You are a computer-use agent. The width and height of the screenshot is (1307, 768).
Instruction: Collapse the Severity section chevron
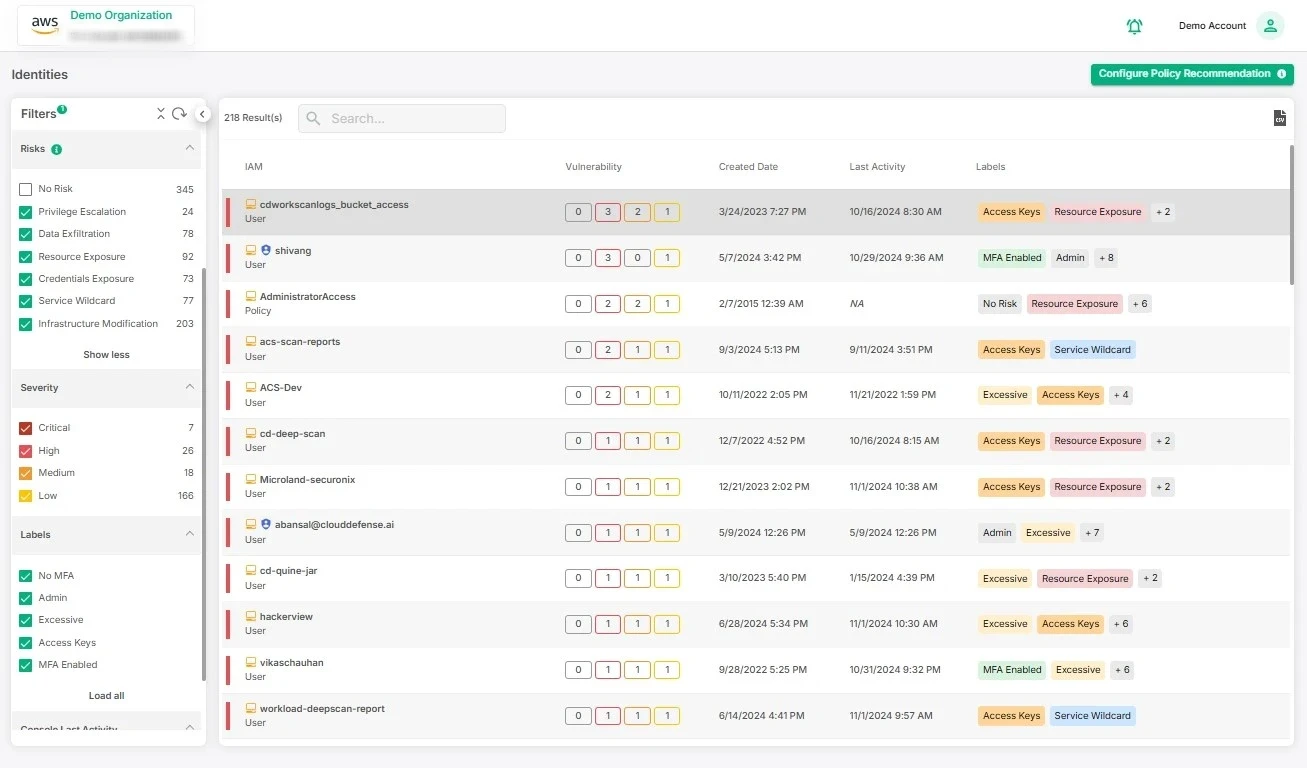point(189,387)
